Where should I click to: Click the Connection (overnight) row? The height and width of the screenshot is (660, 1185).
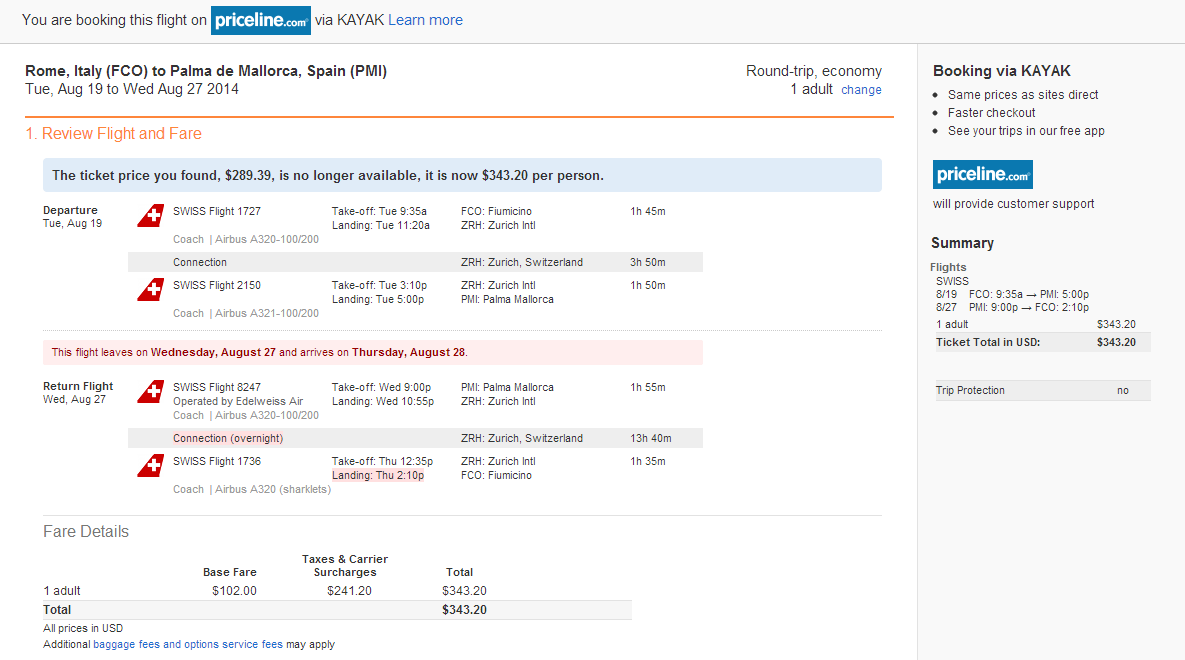415,438
